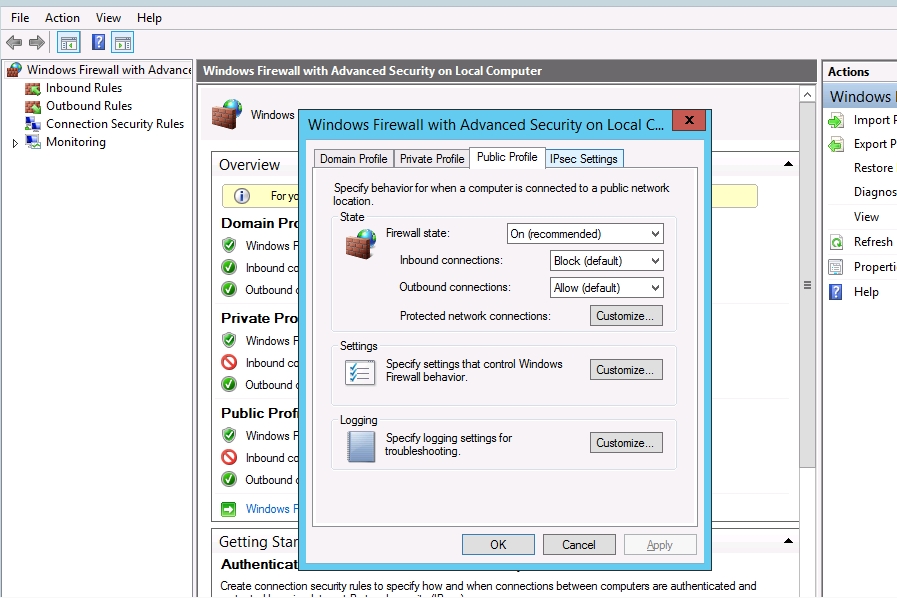Click the Help question mark toolbar icon

(x=98, y=42)
